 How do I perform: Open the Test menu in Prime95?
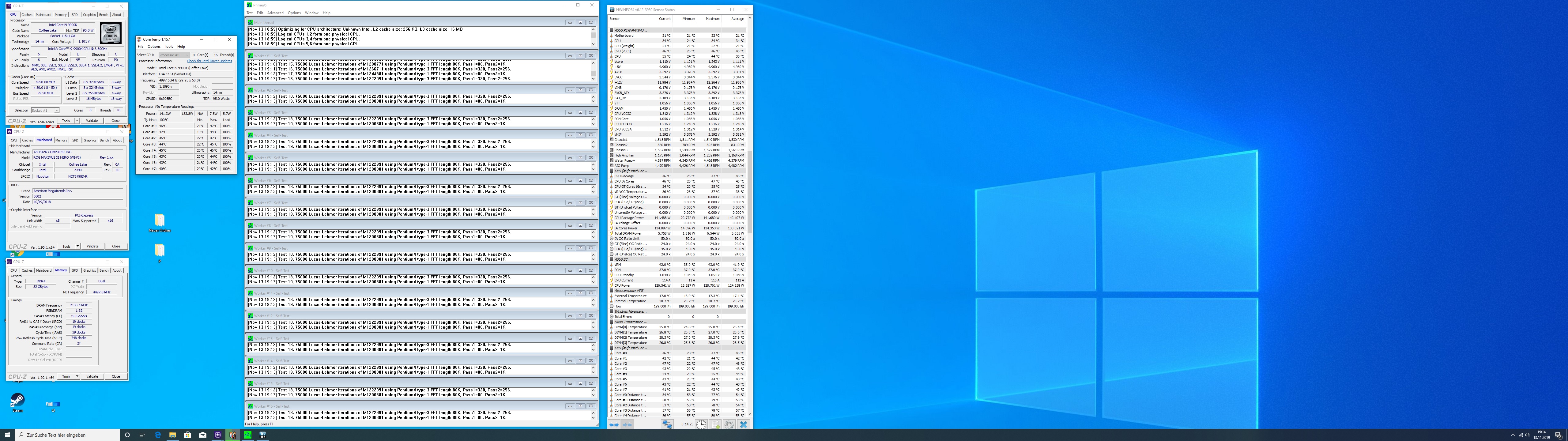(250, 13)
